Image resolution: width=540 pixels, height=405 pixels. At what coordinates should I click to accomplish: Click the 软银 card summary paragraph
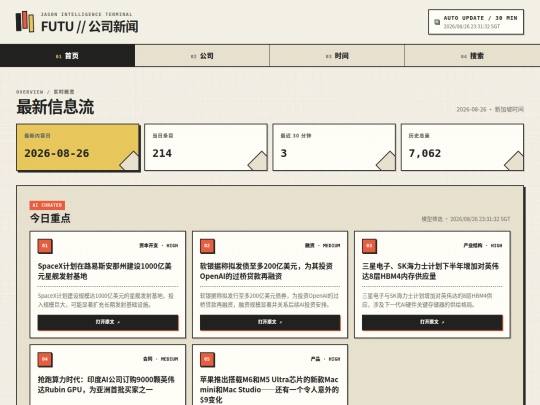pyautogui.click(x=269, y=300)
